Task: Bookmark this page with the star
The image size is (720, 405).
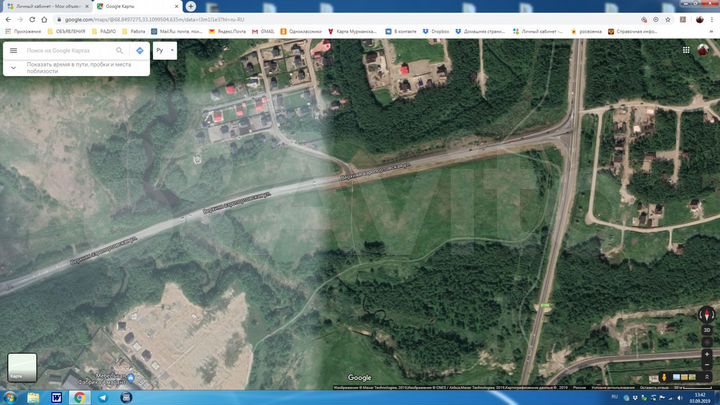Action: coord(668,20)
